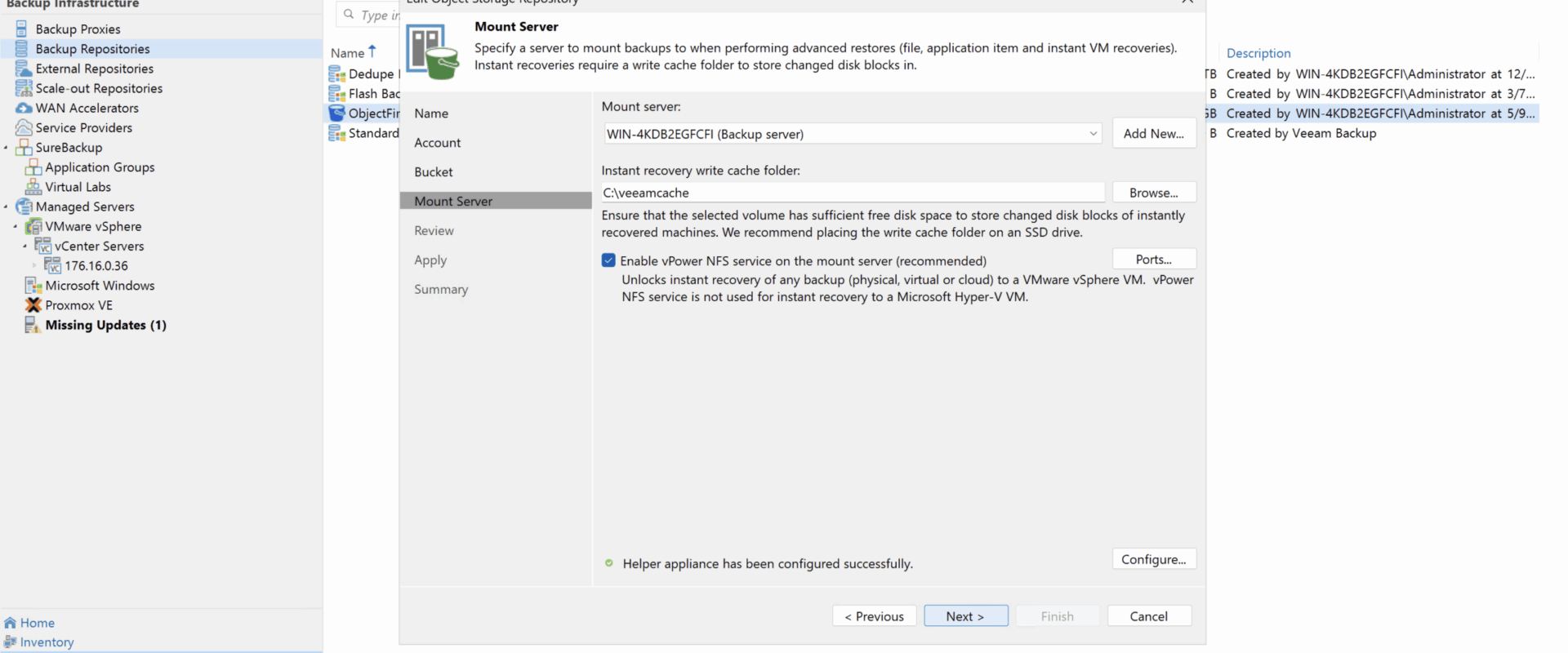Click the vCenter Servers icon

coord(43,246)
